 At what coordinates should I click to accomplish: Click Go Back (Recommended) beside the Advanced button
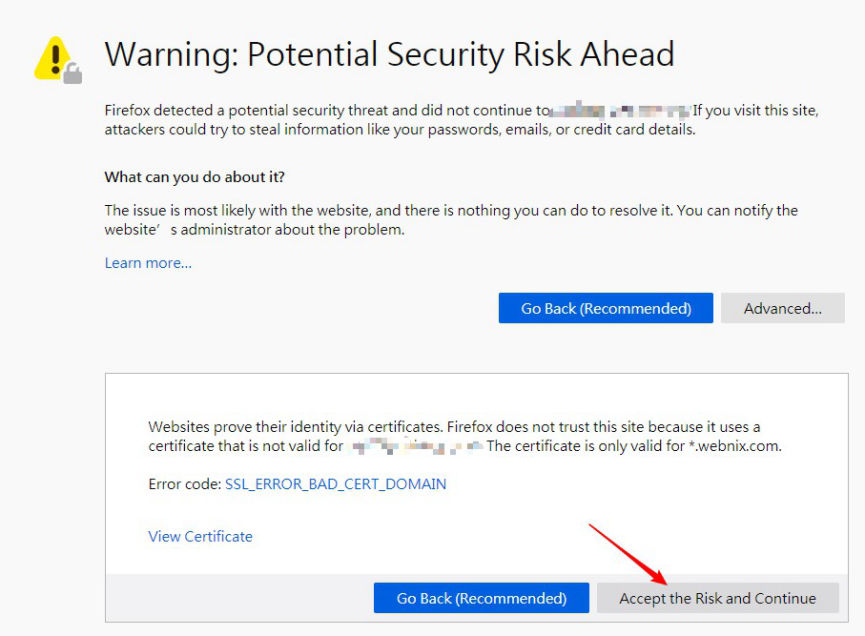click(x=606, y=308)
